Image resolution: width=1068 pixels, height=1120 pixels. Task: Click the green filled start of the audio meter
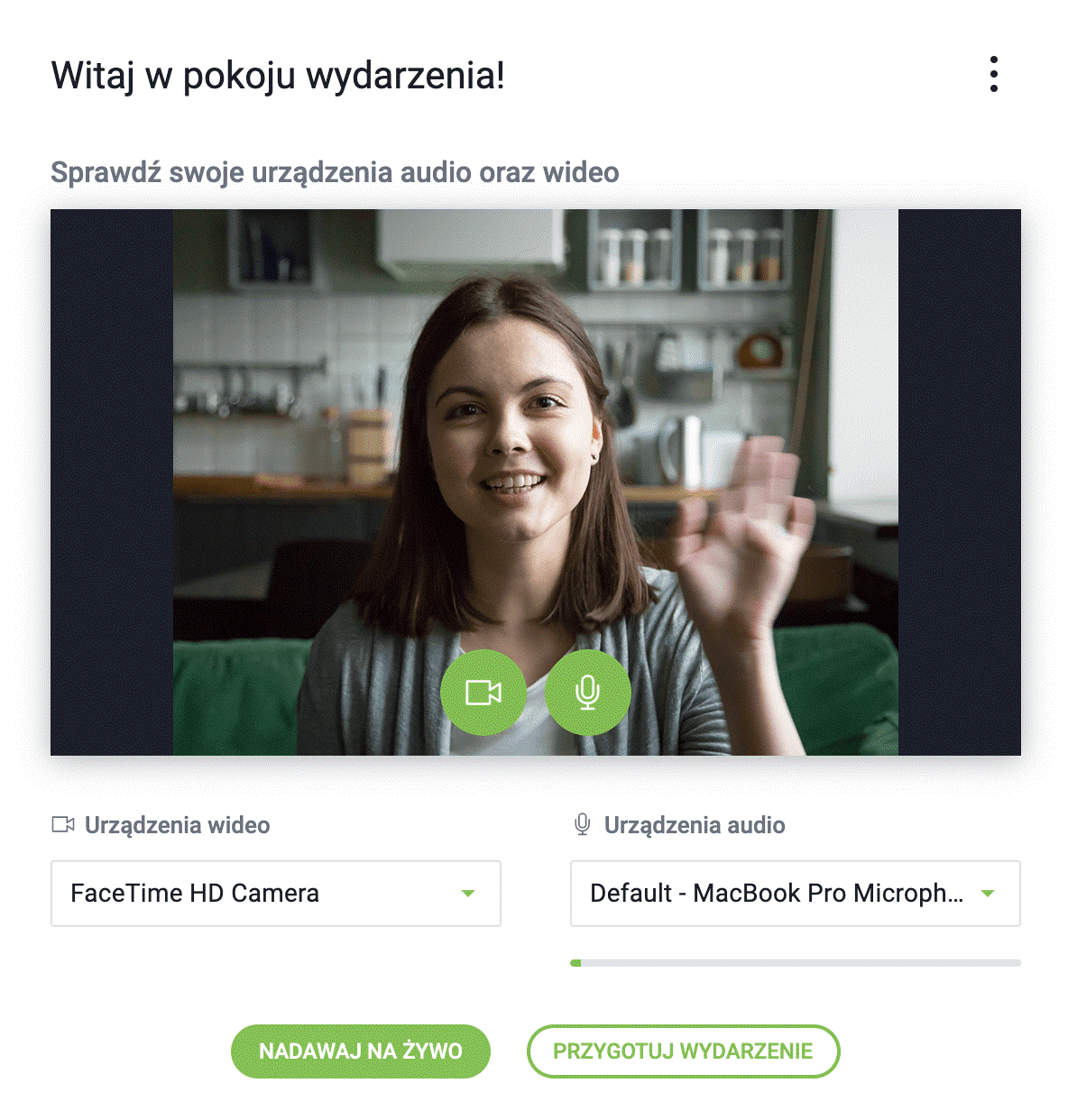pyautogui.click(x=576, y=963)
